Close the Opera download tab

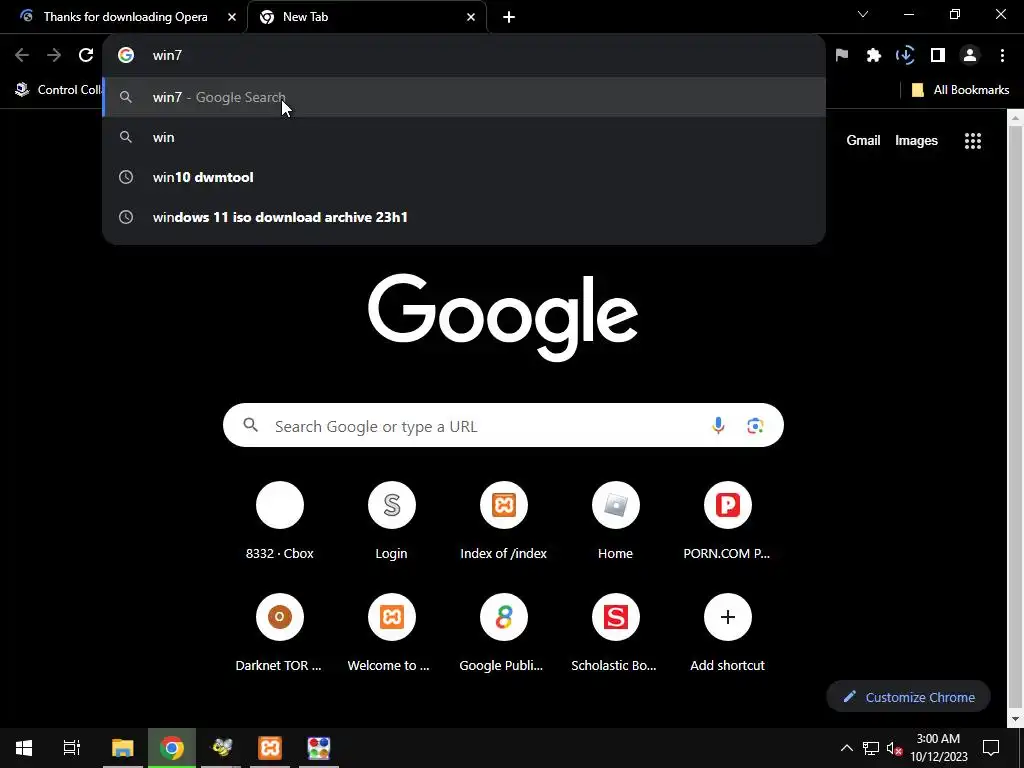click(232, 17)
